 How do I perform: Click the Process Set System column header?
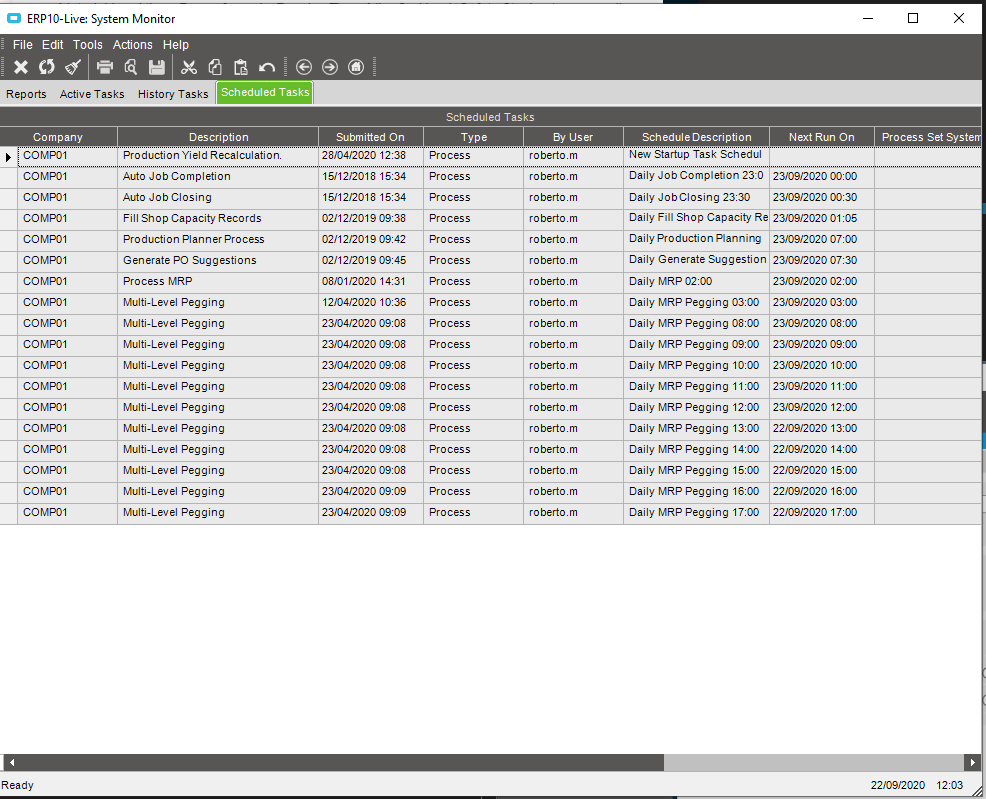[x=928, y=137]
